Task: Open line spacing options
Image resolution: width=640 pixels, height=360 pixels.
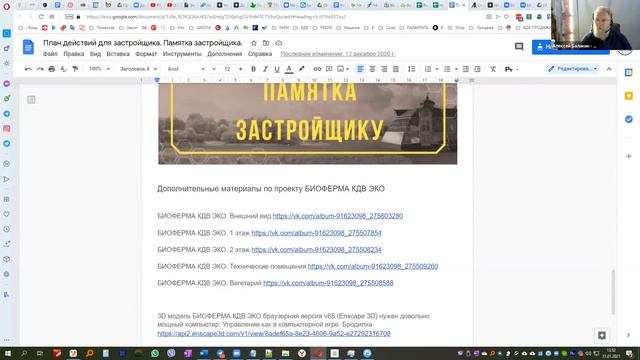Action: 411,69
